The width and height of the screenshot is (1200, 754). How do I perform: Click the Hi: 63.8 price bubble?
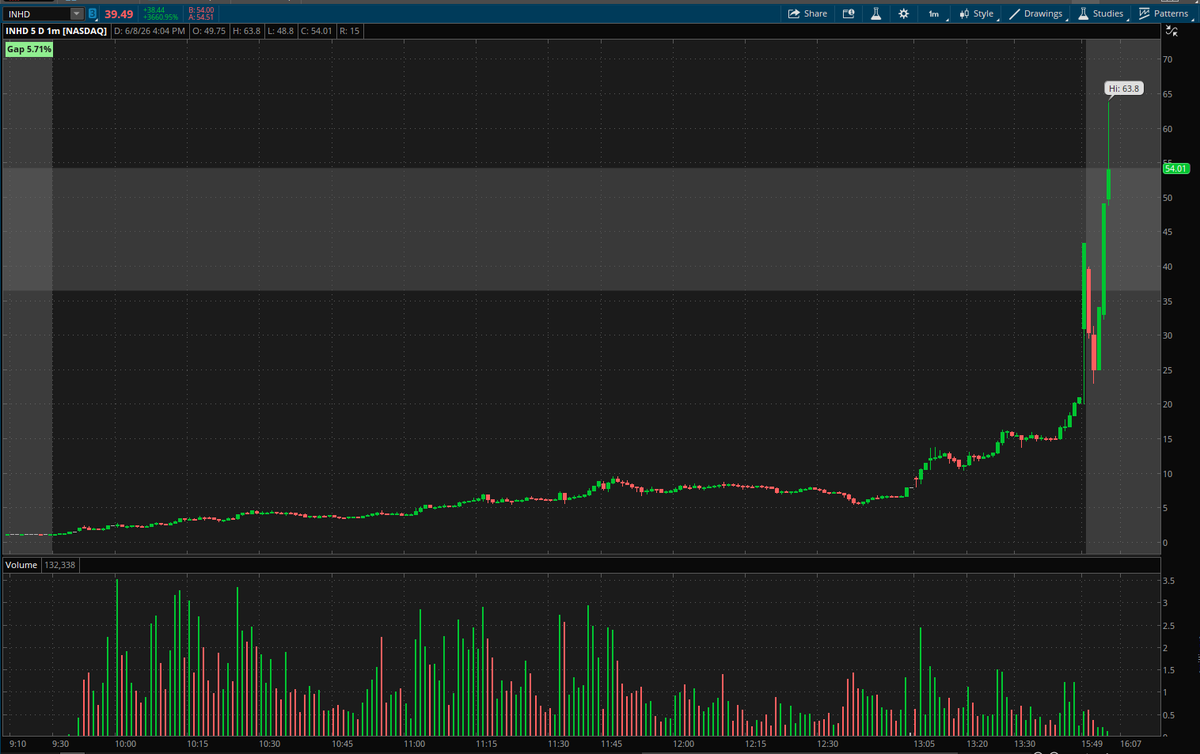[x=1123, y=89]
